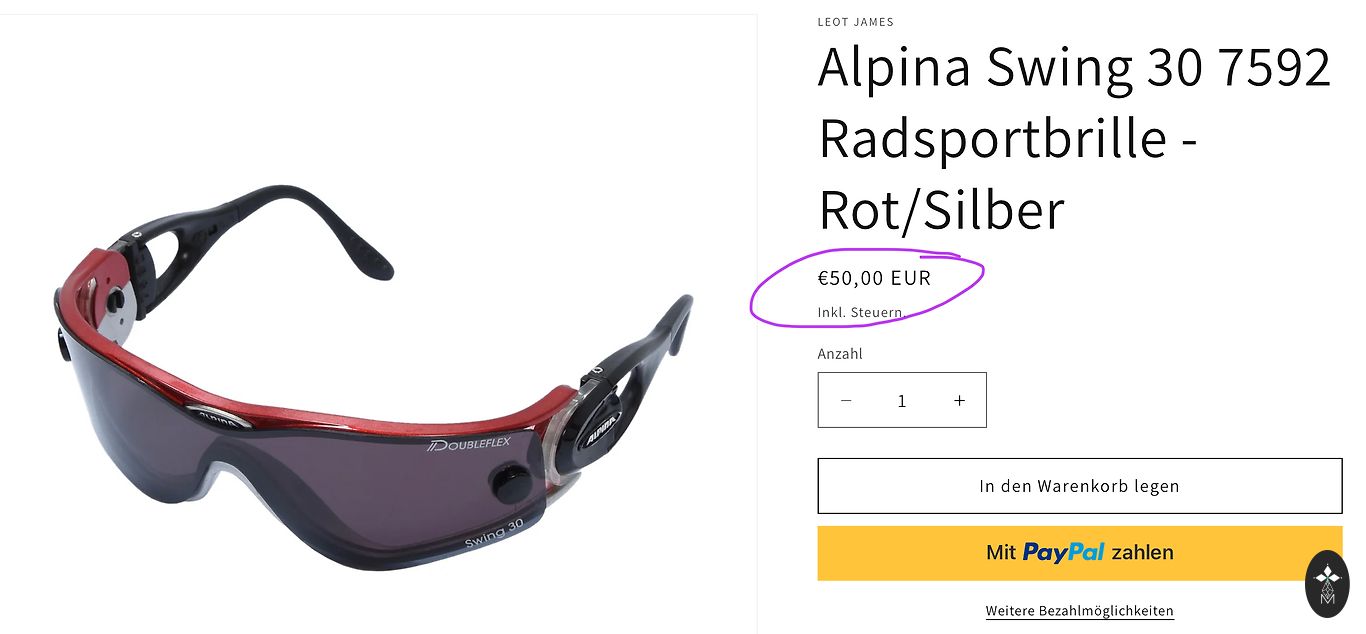This screenshot has width=1366, height=634.
Task: Pay using Mit PayPal zahlen button
Action: 1080,553
